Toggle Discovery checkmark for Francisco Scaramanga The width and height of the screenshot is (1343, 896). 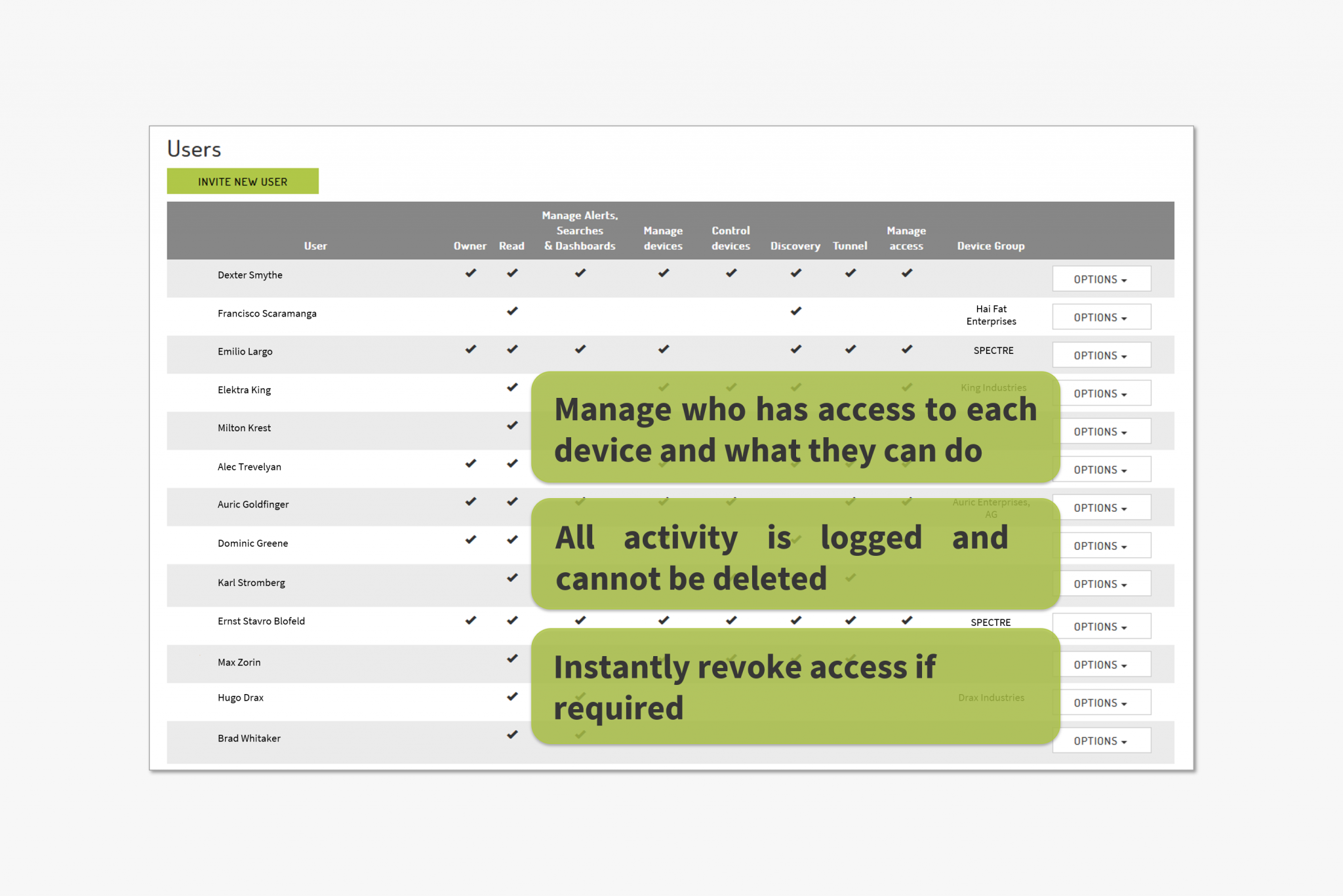click(796, 311)
